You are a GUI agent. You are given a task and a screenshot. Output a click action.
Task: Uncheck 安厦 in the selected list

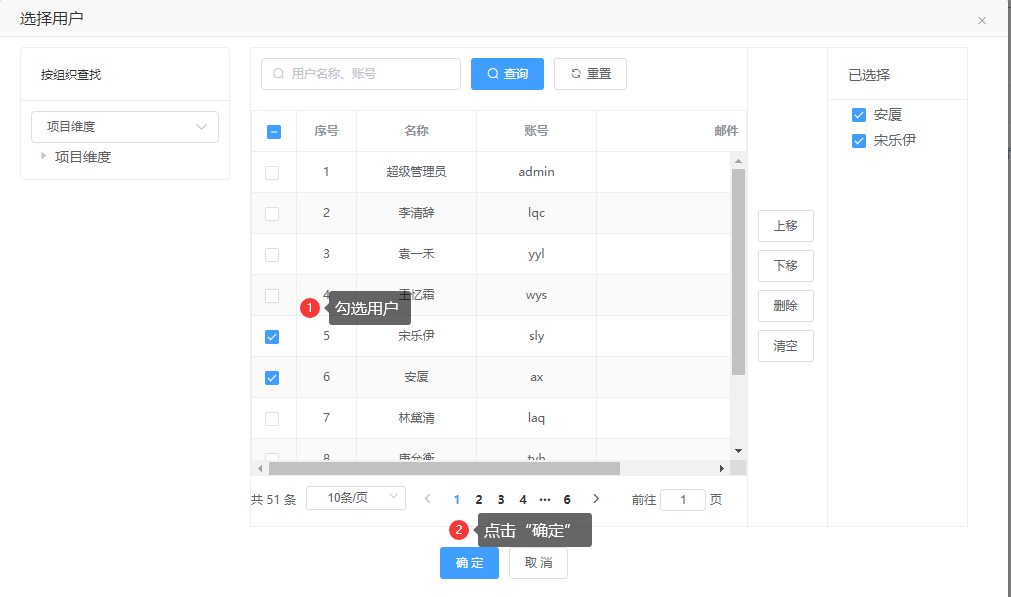pos(858,115)
